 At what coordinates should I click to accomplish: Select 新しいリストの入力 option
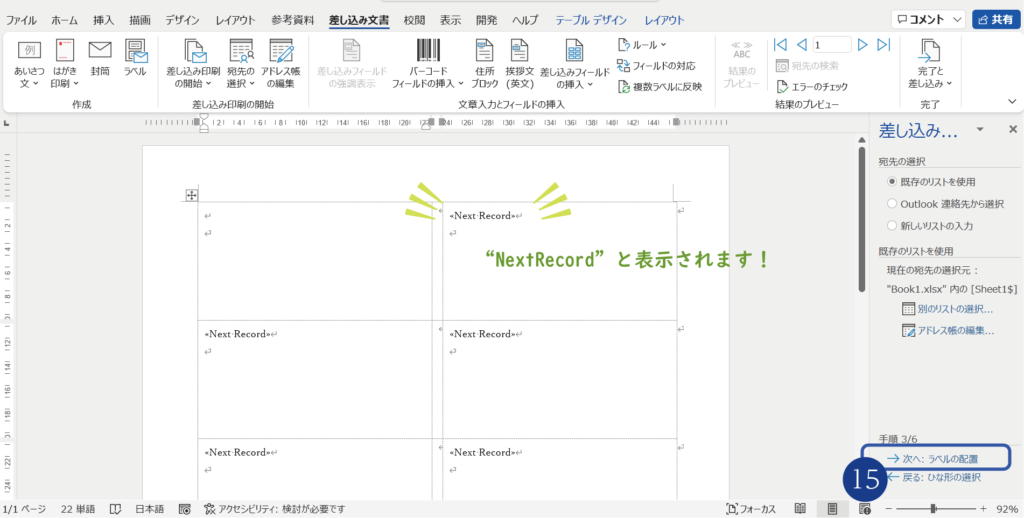[891, 226]
